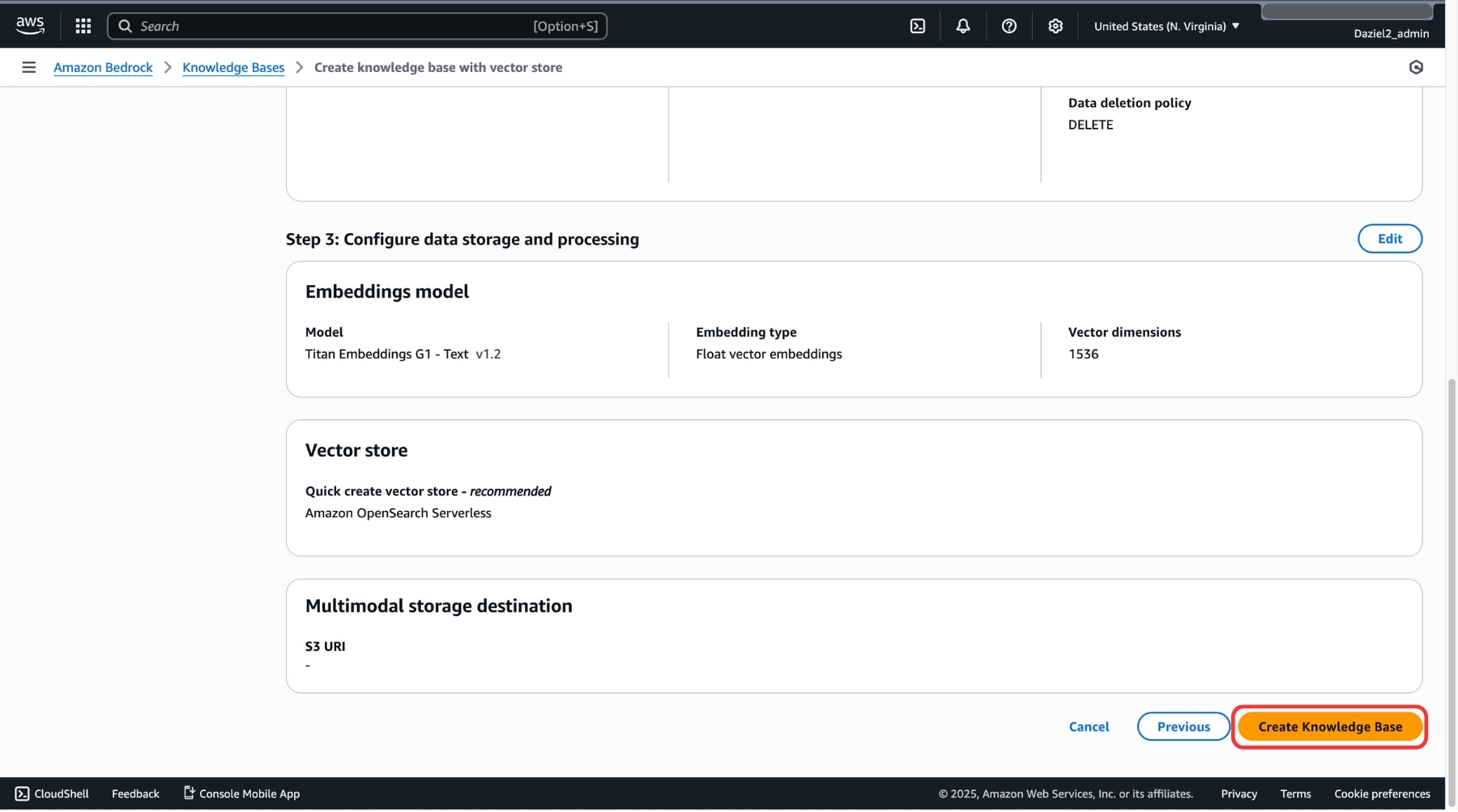Image resolution: width=1458 pixels, height=812 pixels.
Task: Click the AWS logo home icon
Action: (x=30, y=25)
